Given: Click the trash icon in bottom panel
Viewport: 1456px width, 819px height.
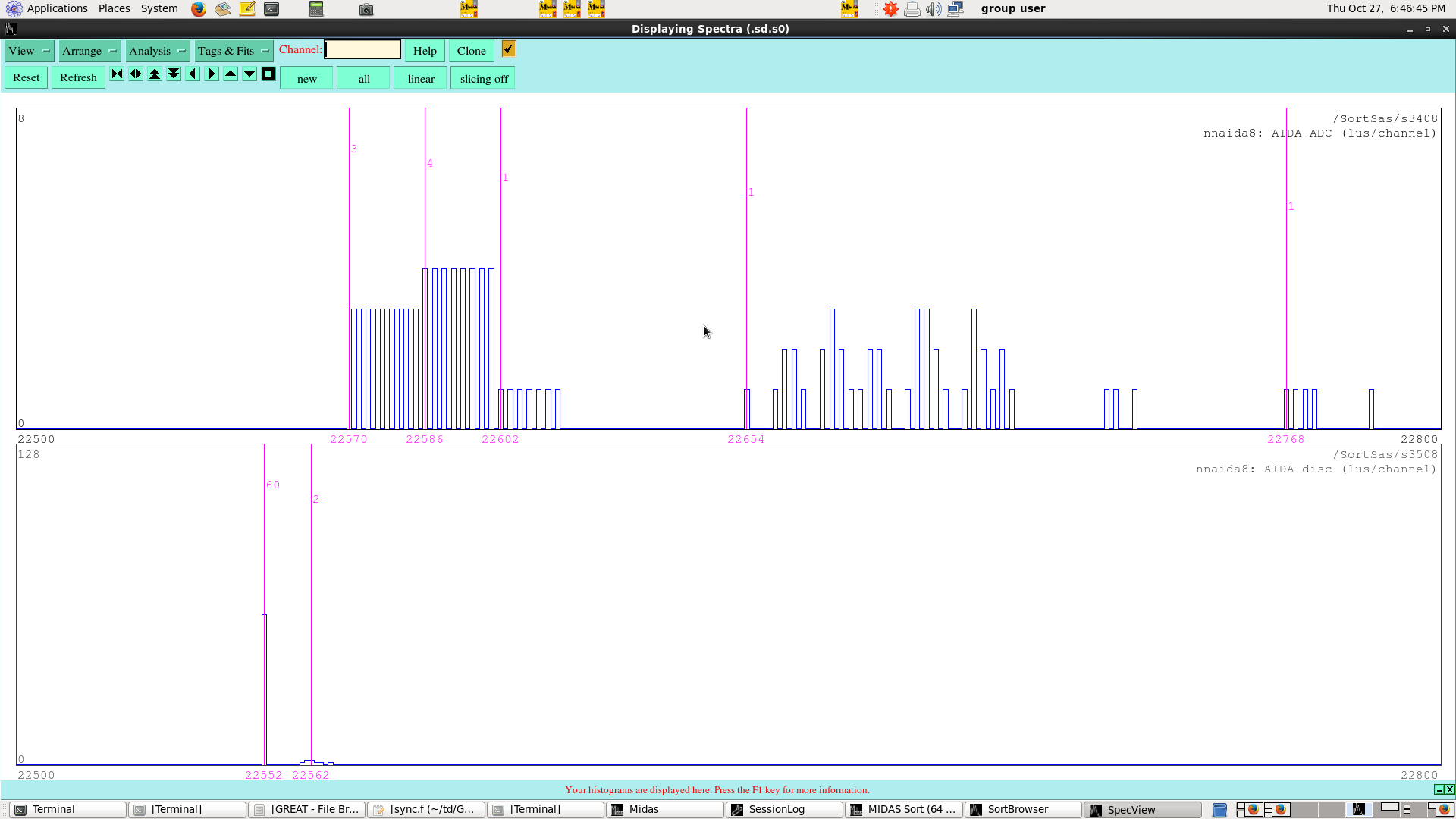Looking at the screenshot, I should click(x=1219, y=810).
